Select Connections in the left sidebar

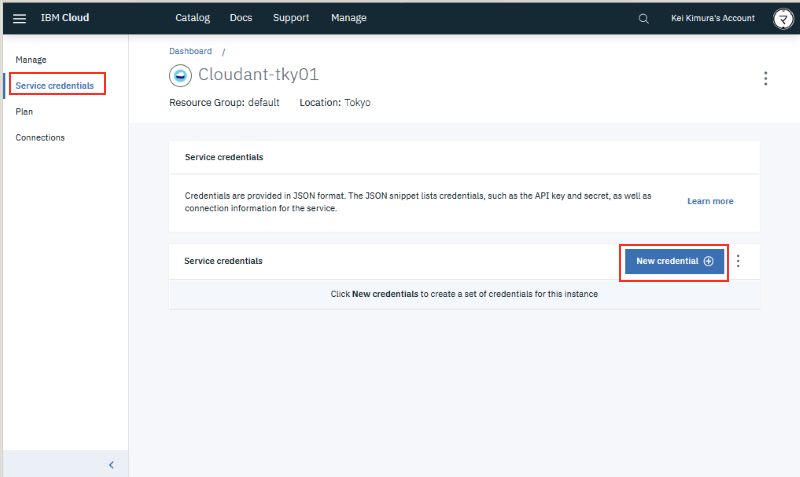40,138
